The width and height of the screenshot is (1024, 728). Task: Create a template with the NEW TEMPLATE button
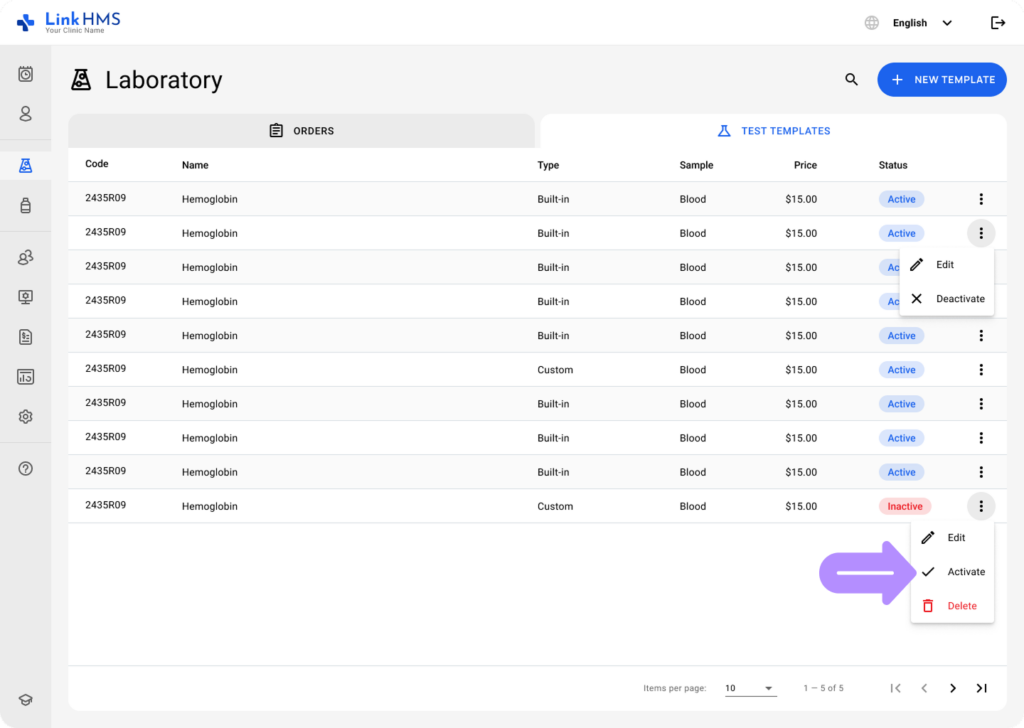click(941, 79)
